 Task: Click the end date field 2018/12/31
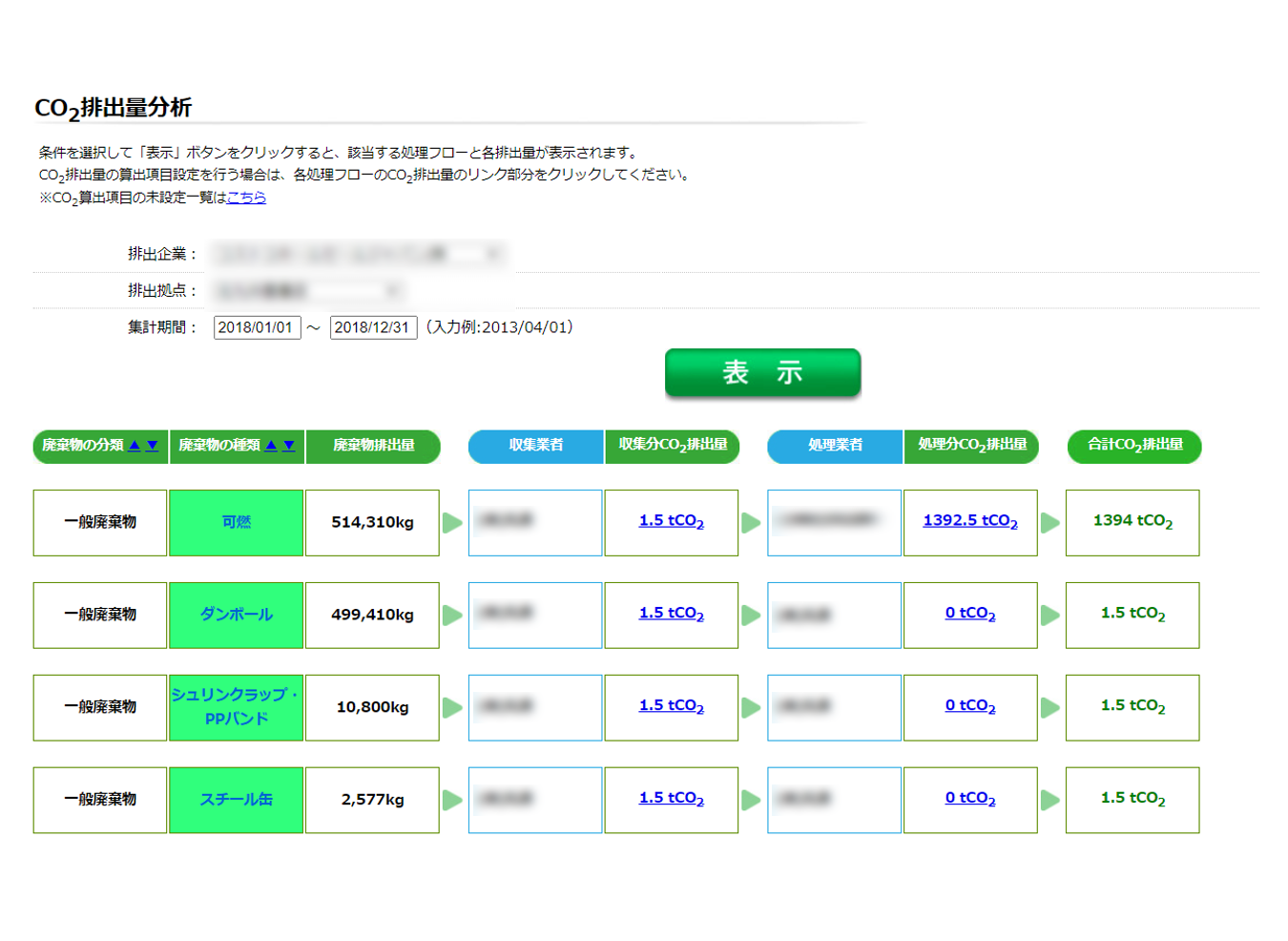tap(373, 327)
